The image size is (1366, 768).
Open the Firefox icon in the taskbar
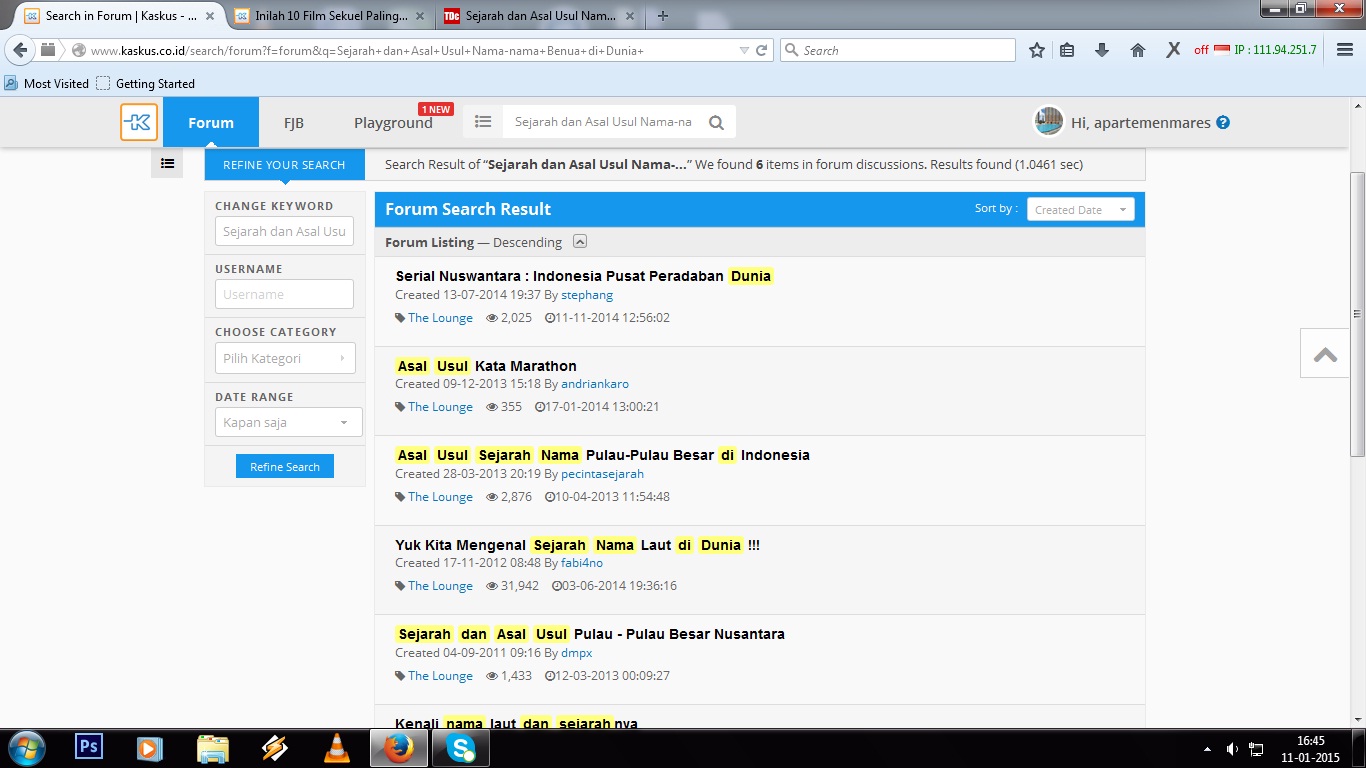coord(399,748)
